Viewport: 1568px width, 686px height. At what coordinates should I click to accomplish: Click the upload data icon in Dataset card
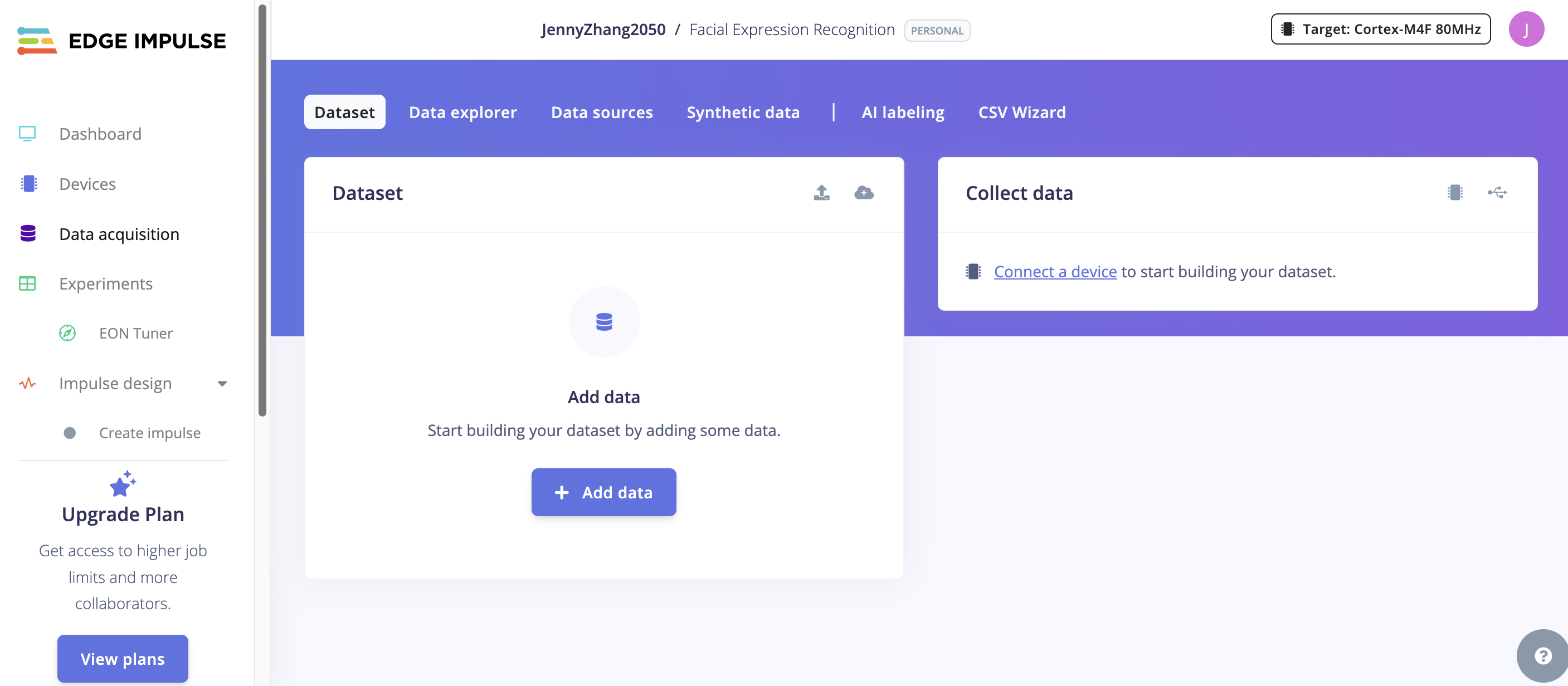822,193
